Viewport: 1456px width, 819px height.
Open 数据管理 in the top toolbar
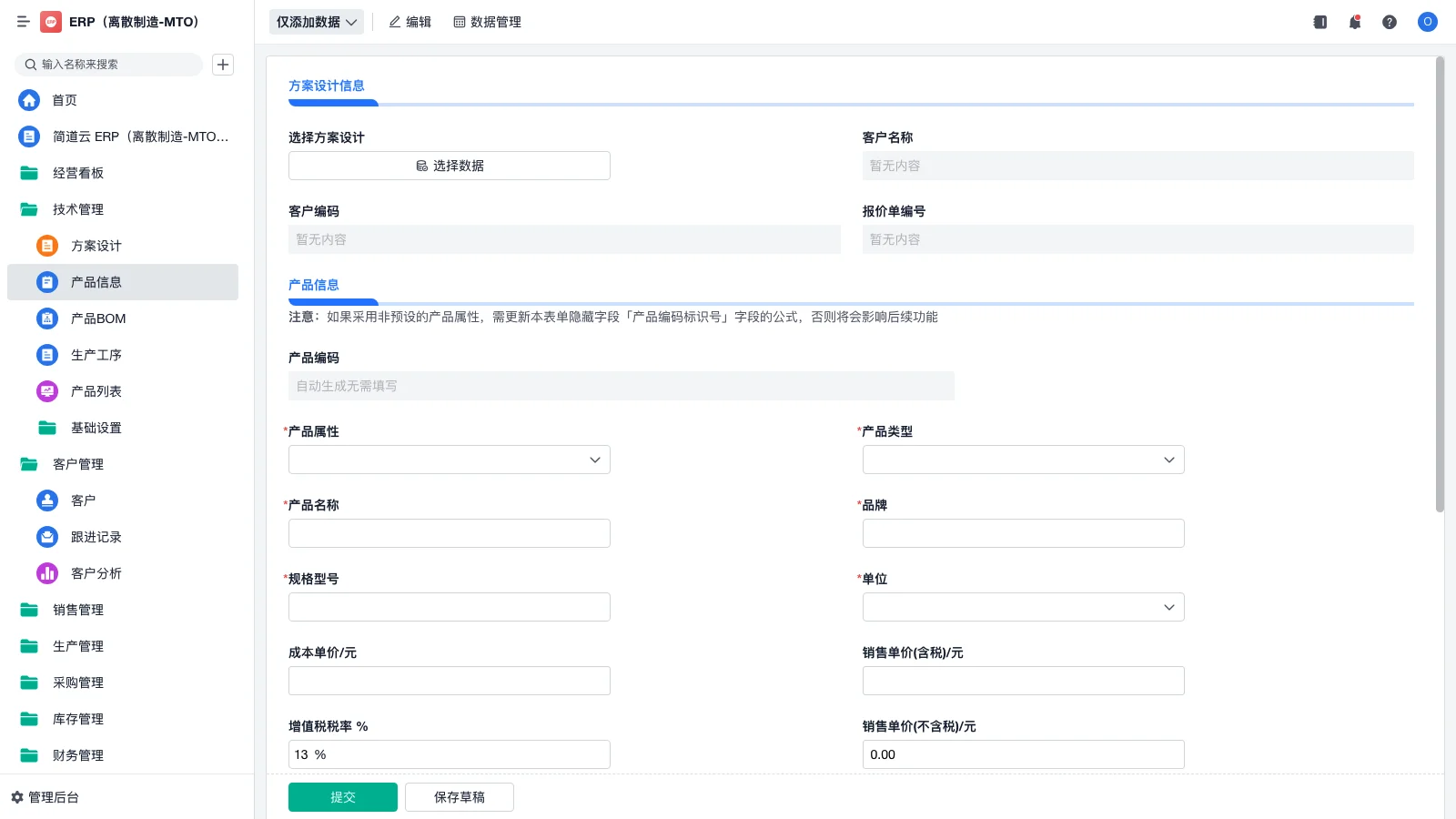coord(488,22)
